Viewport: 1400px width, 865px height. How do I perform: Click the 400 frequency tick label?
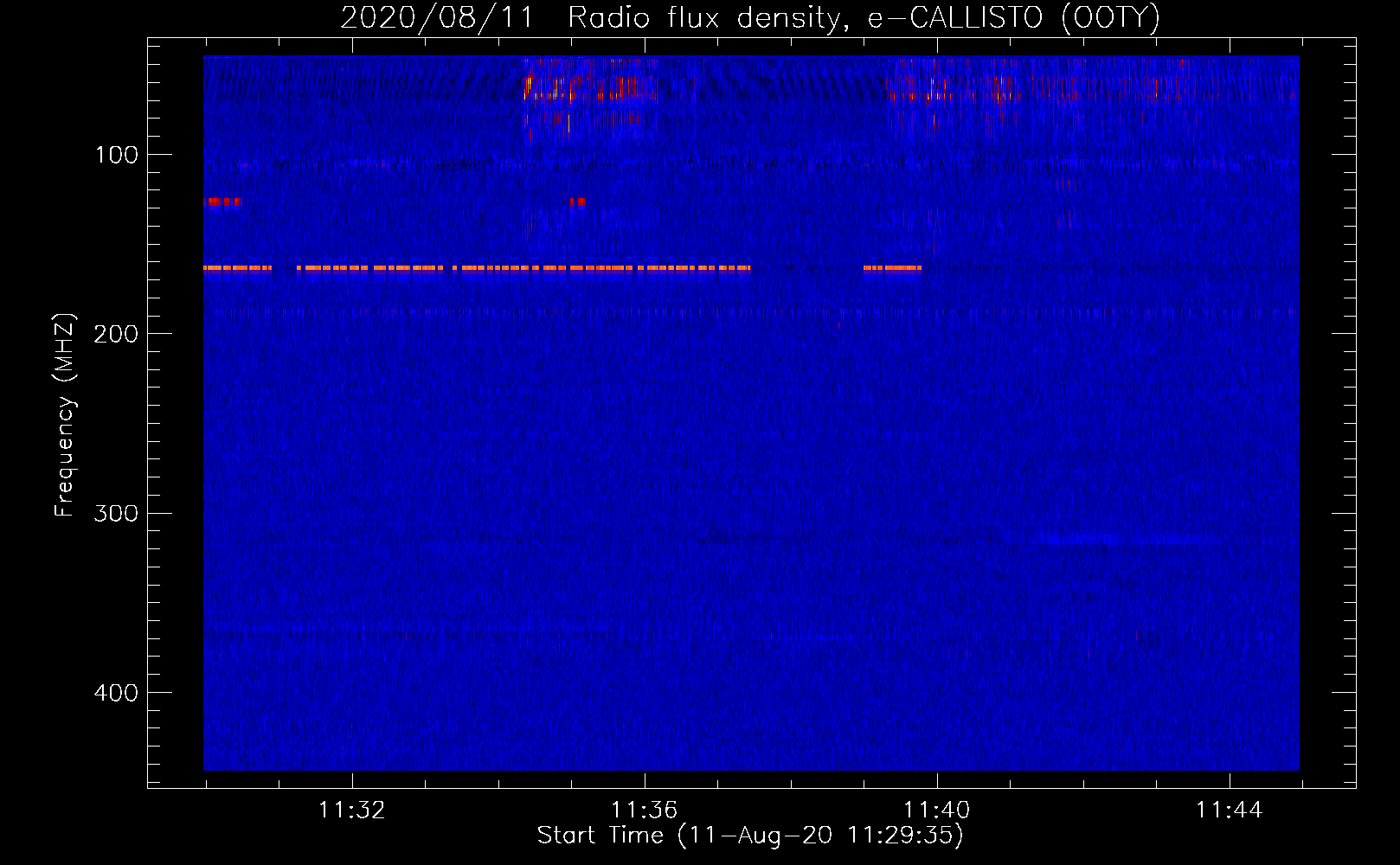[116, 693]
